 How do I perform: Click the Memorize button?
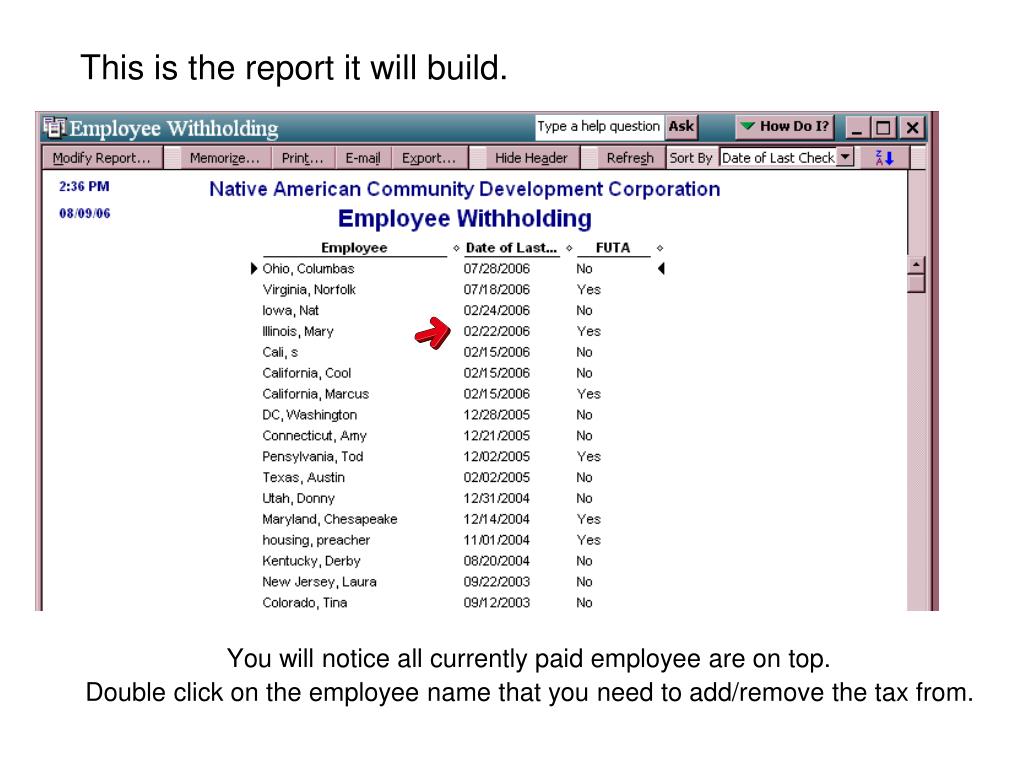tap(225, 157)
